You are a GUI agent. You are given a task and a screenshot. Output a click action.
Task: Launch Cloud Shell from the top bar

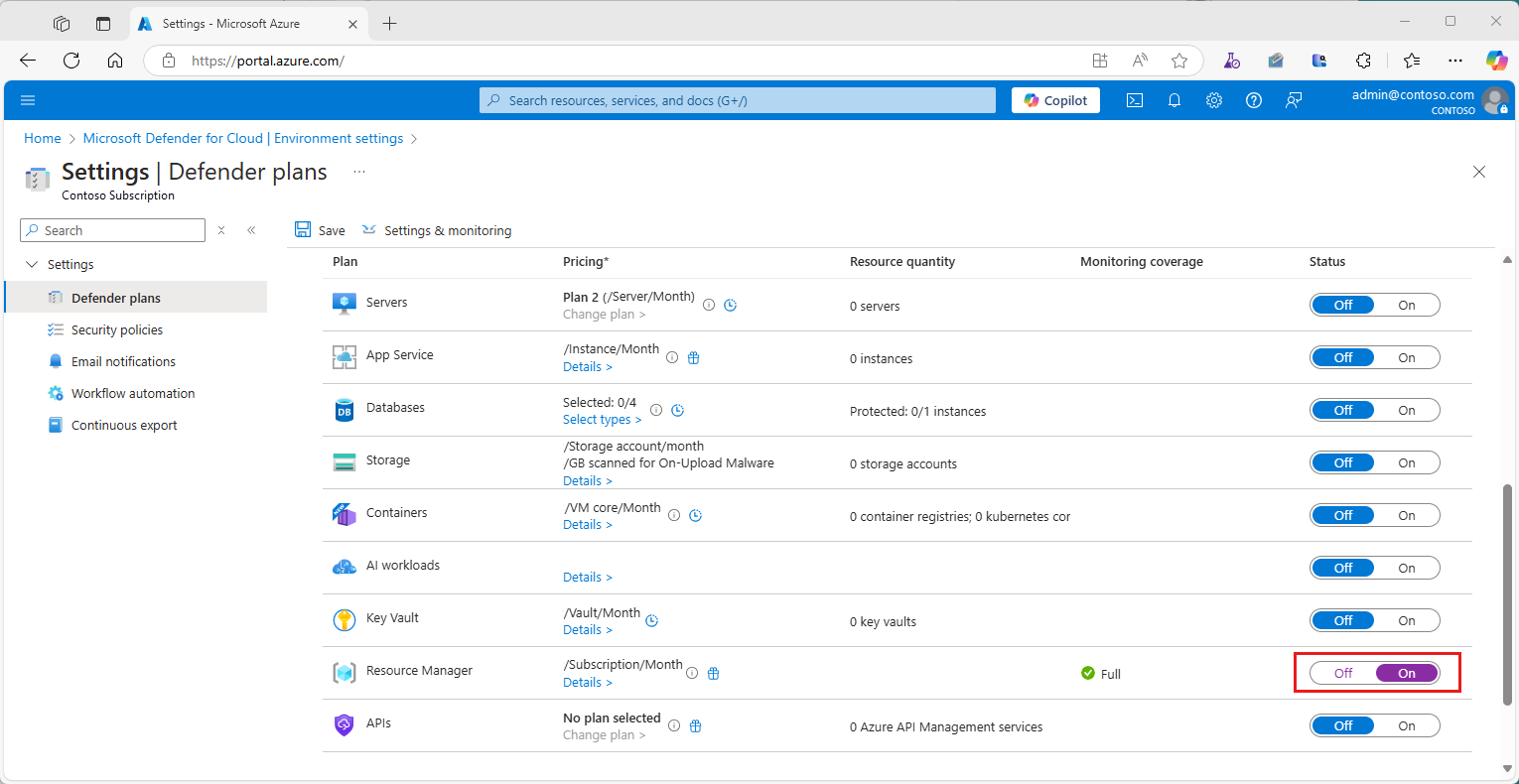1135,100
